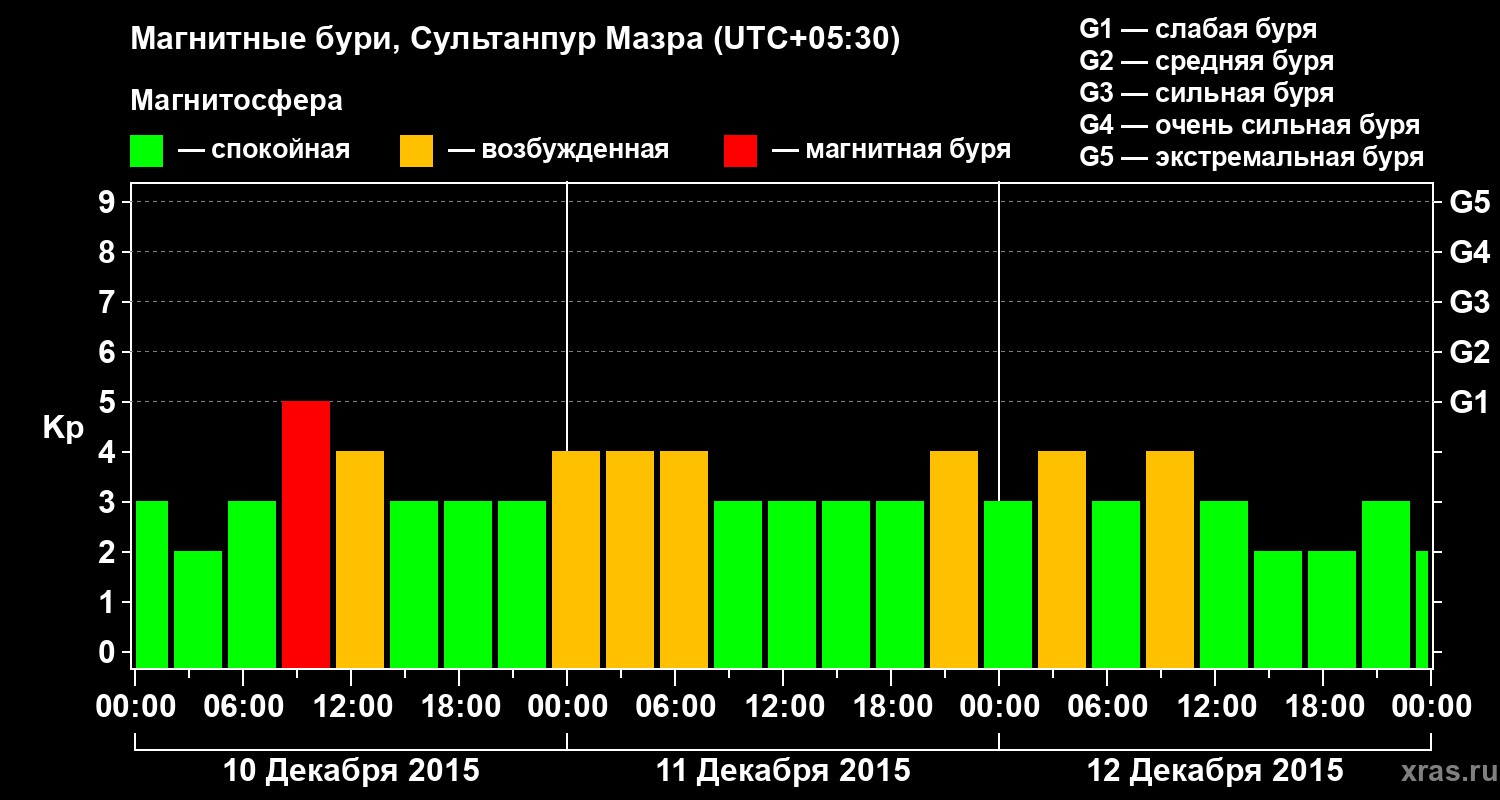Screen dimensions: 1500x800
Task: Click the right-axis 'G3' level label
Action: [x=1469, y=302]
